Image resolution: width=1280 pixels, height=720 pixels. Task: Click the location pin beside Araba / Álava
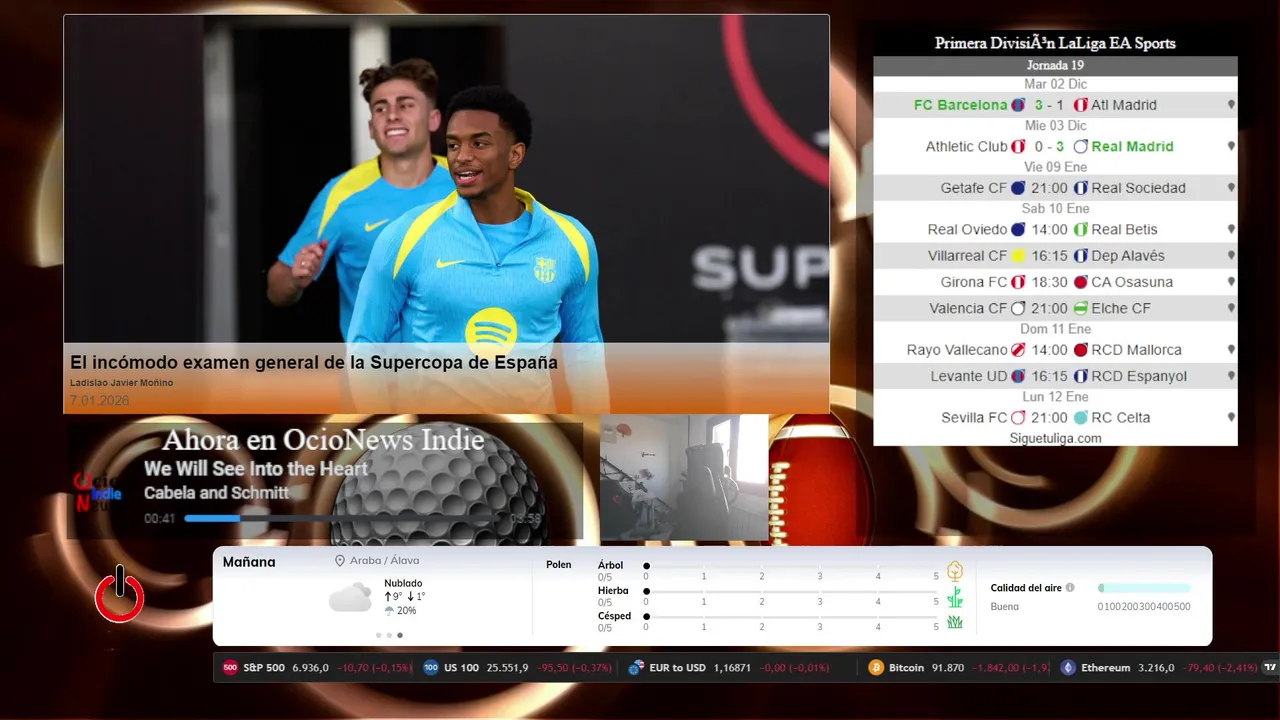[340, 561]
